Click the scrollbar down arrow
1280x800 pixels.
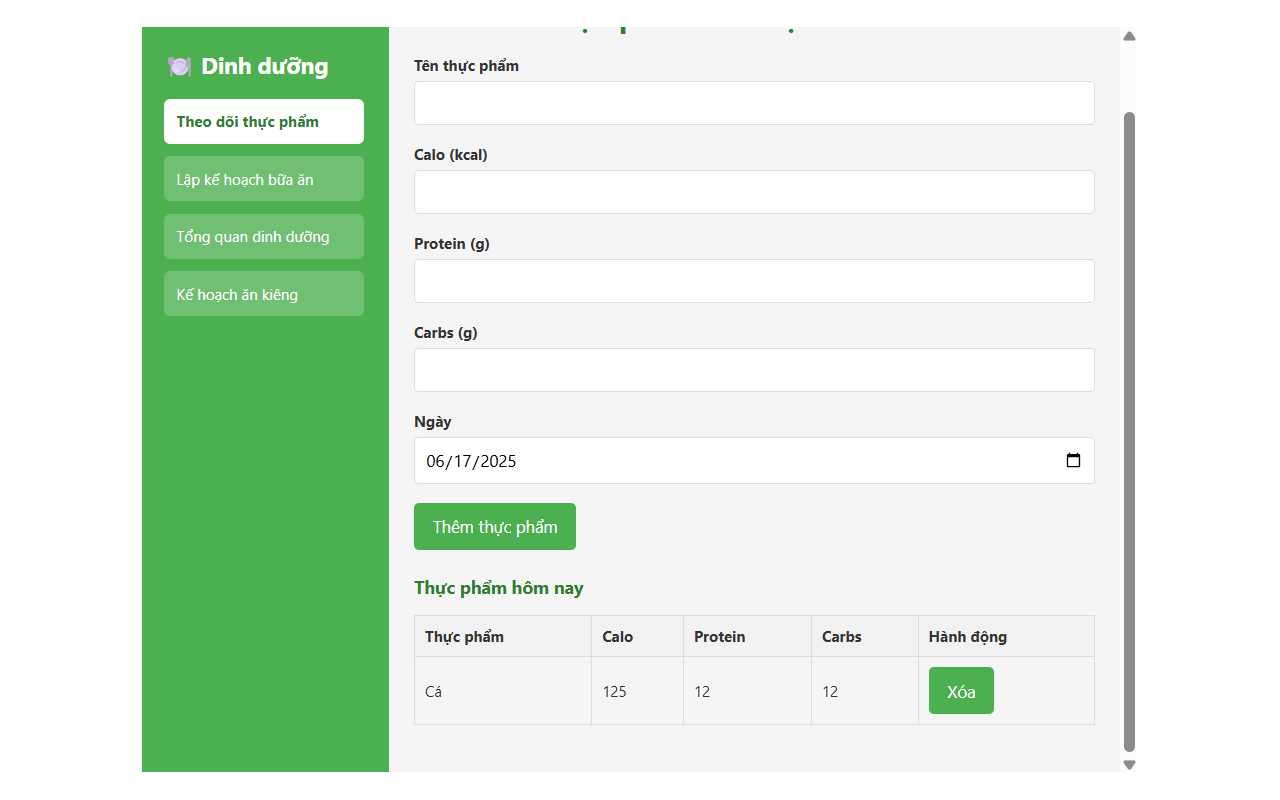point(1129,765)
